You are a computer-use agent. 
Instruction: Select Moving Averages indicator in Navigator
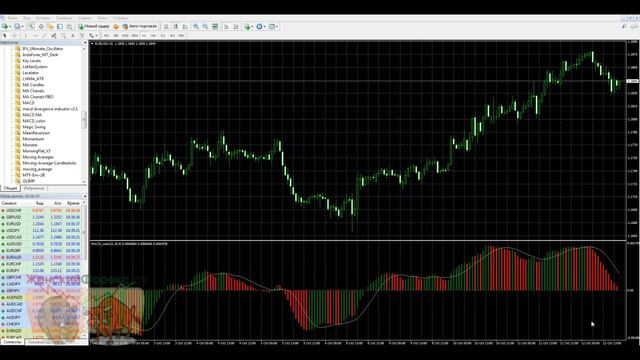coord(38,157)
